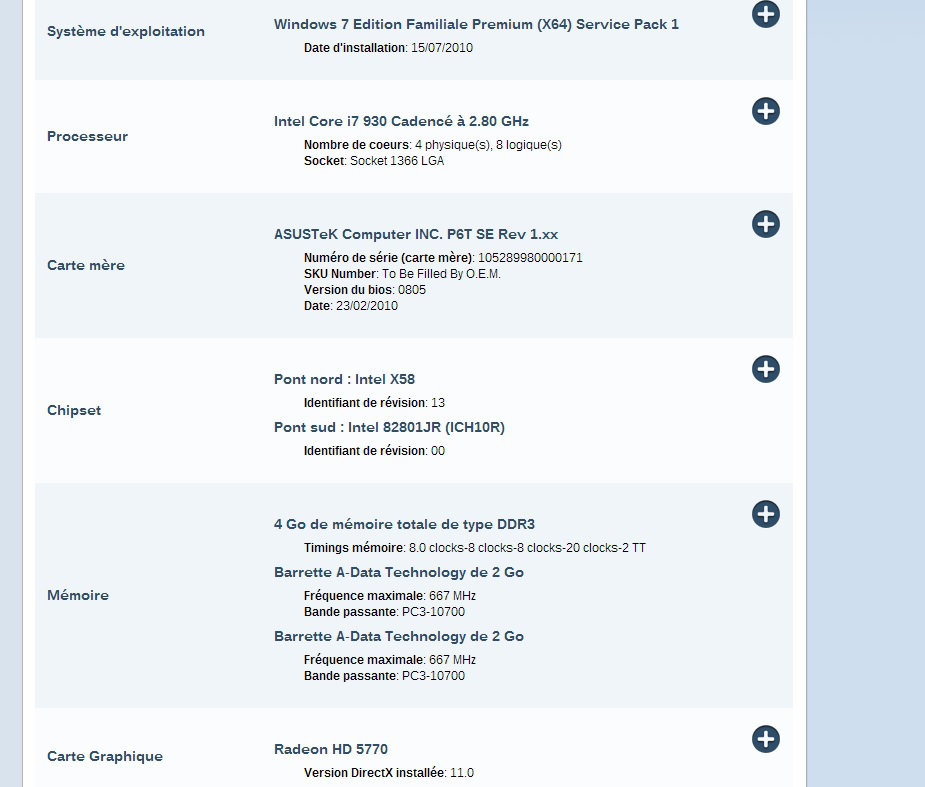The image size is (925, 787).
Task: Click first Fréquence maximale 667 MHz line
Action: pos(390,596)
